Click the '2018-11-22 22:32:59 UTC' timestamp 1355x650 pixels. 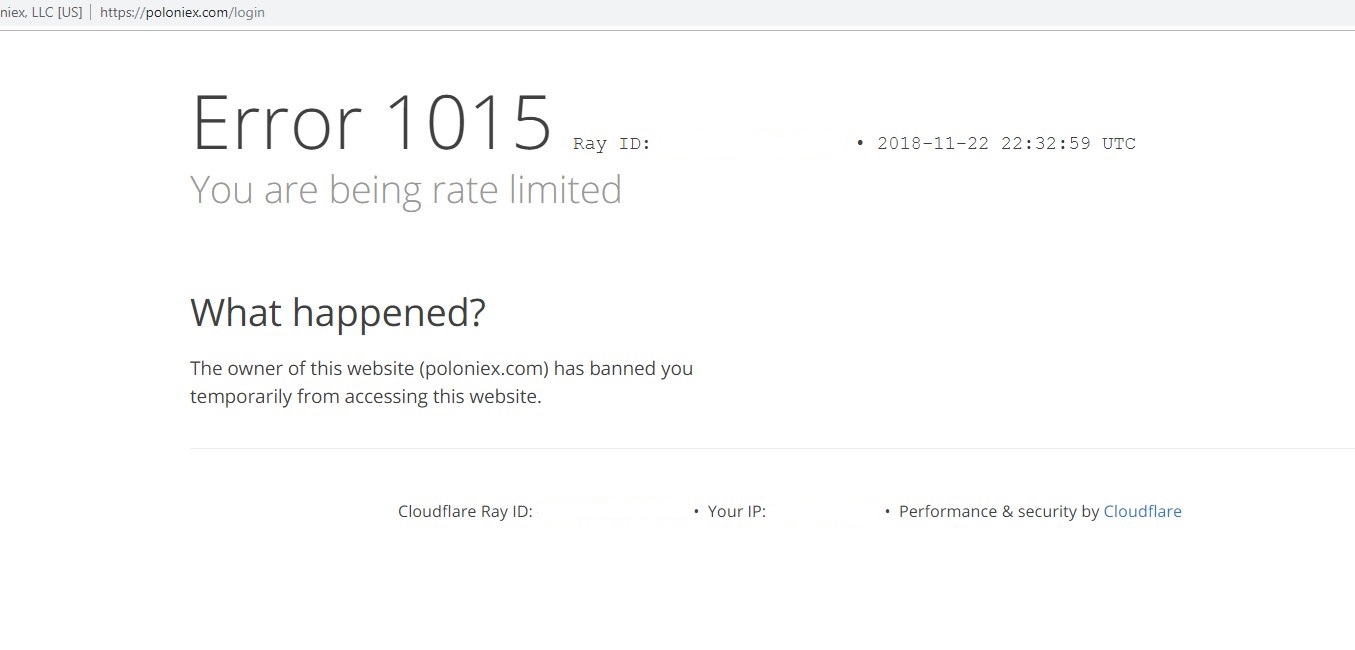click(1006, 143)
